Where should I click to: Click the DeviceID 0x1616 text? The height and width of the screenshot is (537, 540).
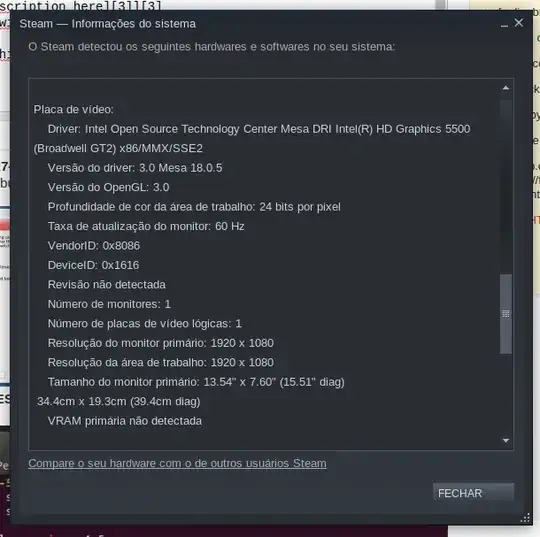93,265
